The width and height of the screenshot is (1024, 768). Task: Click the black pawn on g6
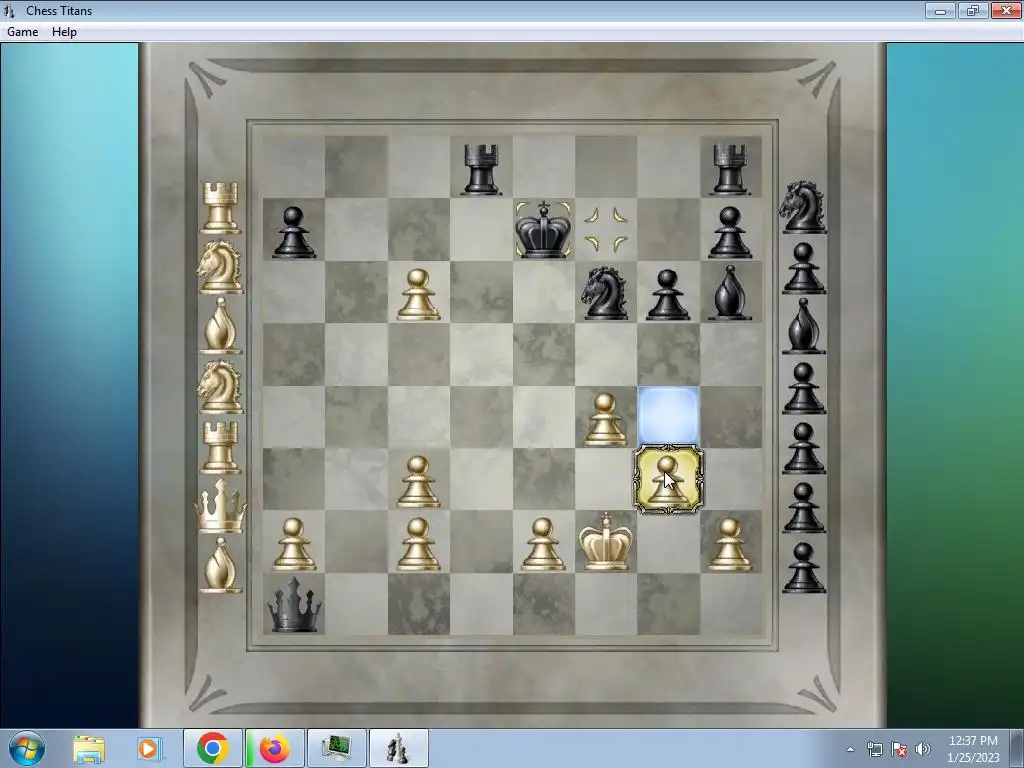coord(667,295)
